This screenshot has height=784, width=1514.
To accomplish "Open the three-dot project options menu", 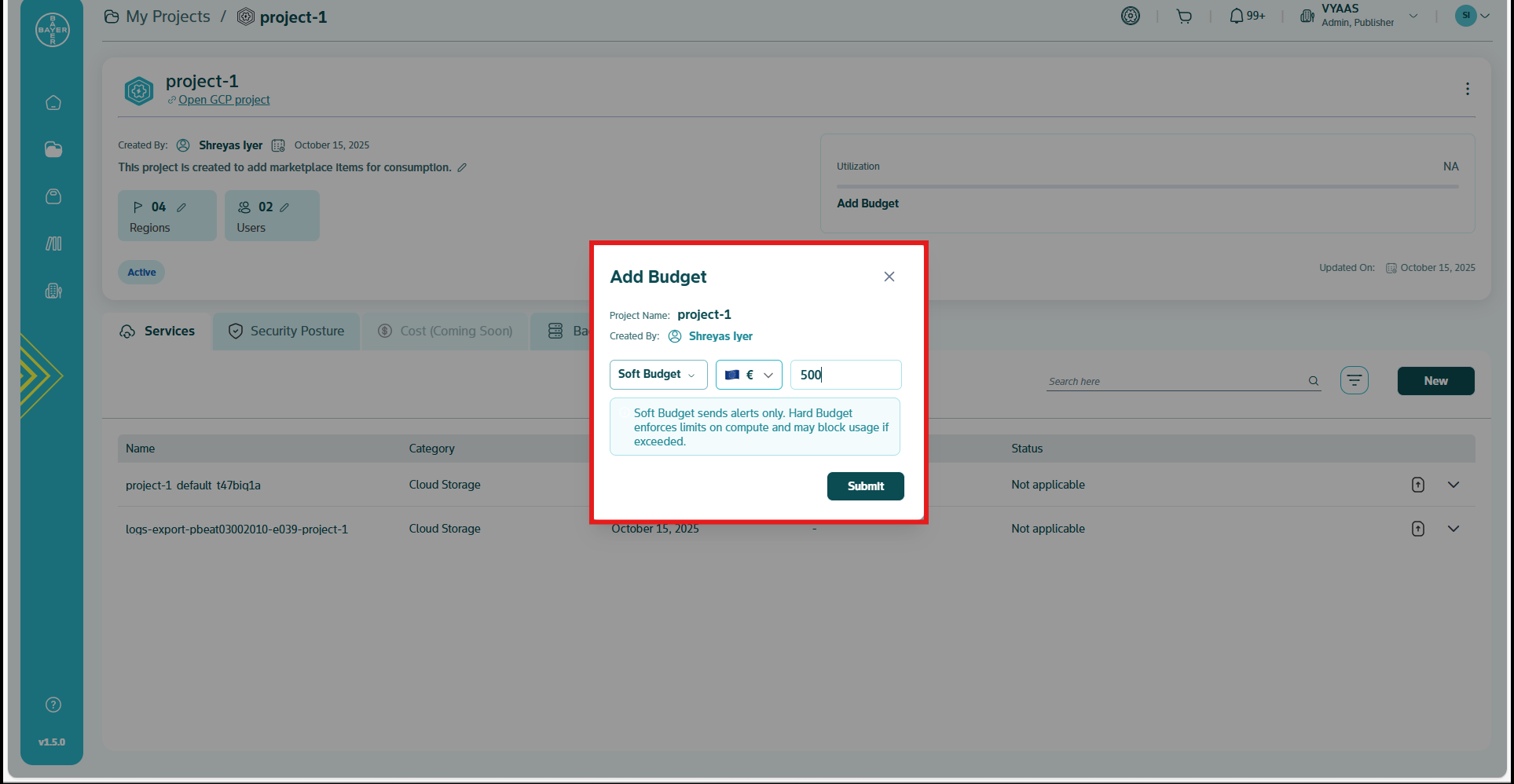I will 1467,90.
